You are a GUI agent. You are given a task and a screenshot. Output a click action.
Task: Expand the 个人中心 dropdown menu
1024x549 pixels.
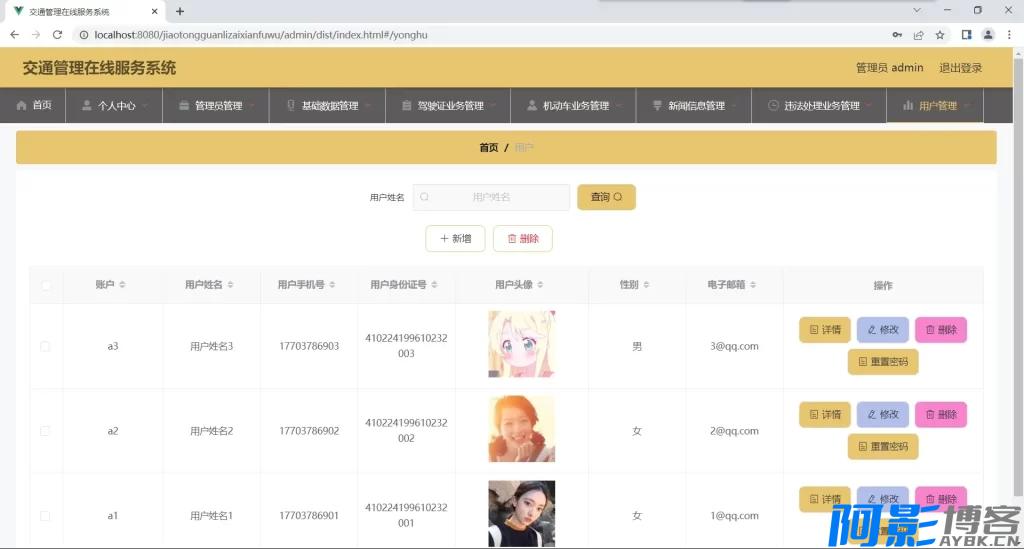coord(115,105)
